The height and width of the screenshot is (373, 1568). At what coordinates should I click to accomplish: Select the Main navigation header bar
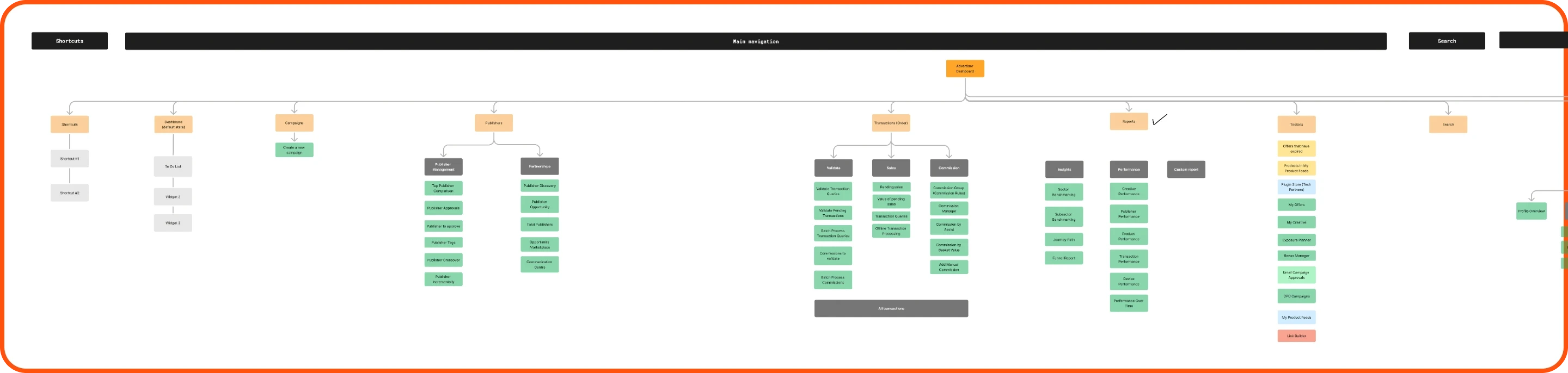(x=755, y=41)
